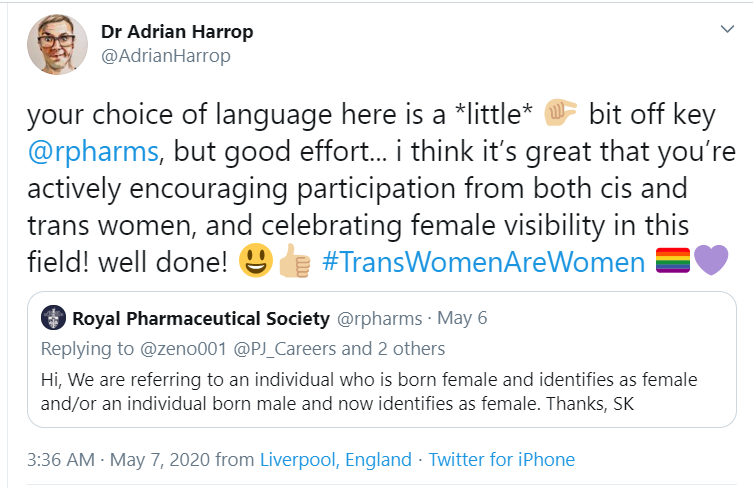Click the Replying to @zeno001 line
Screen dimensions: 753x488
tap(243, 349)
